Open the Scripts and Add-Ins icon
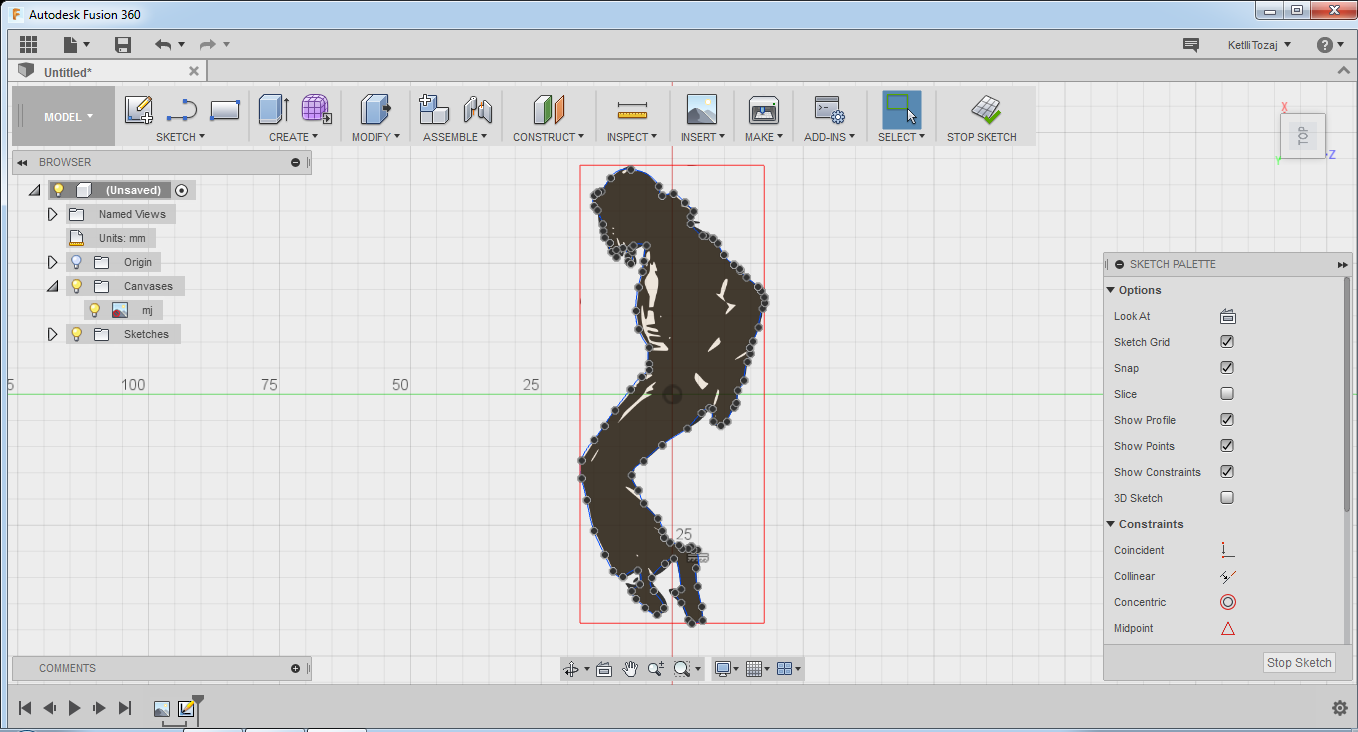1358x732 pixels. pyautogui.click(x=829, y=109)
